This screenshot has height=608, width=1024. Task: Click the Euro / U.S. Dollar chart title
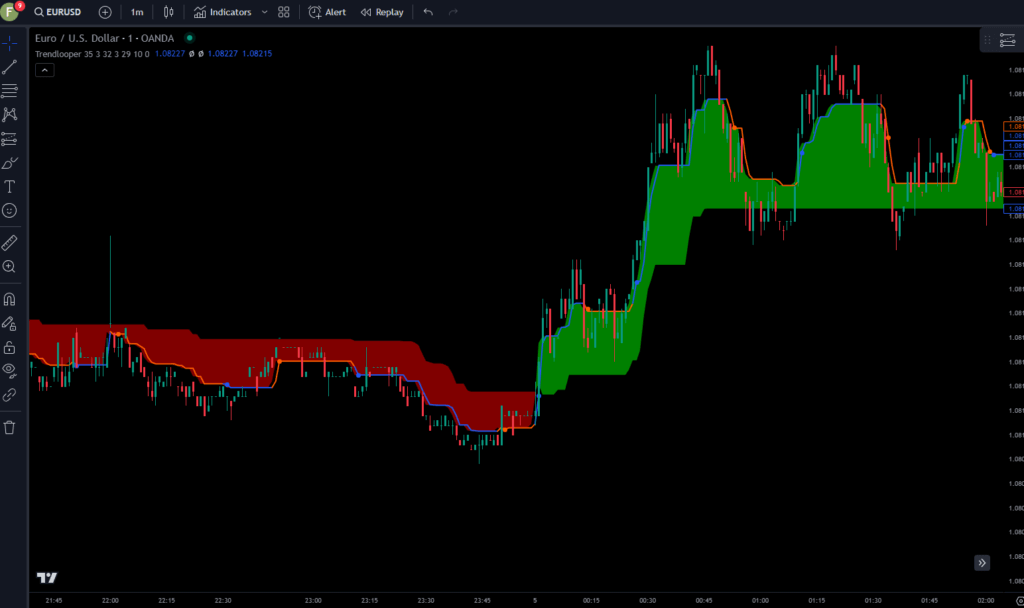(104, 39)
